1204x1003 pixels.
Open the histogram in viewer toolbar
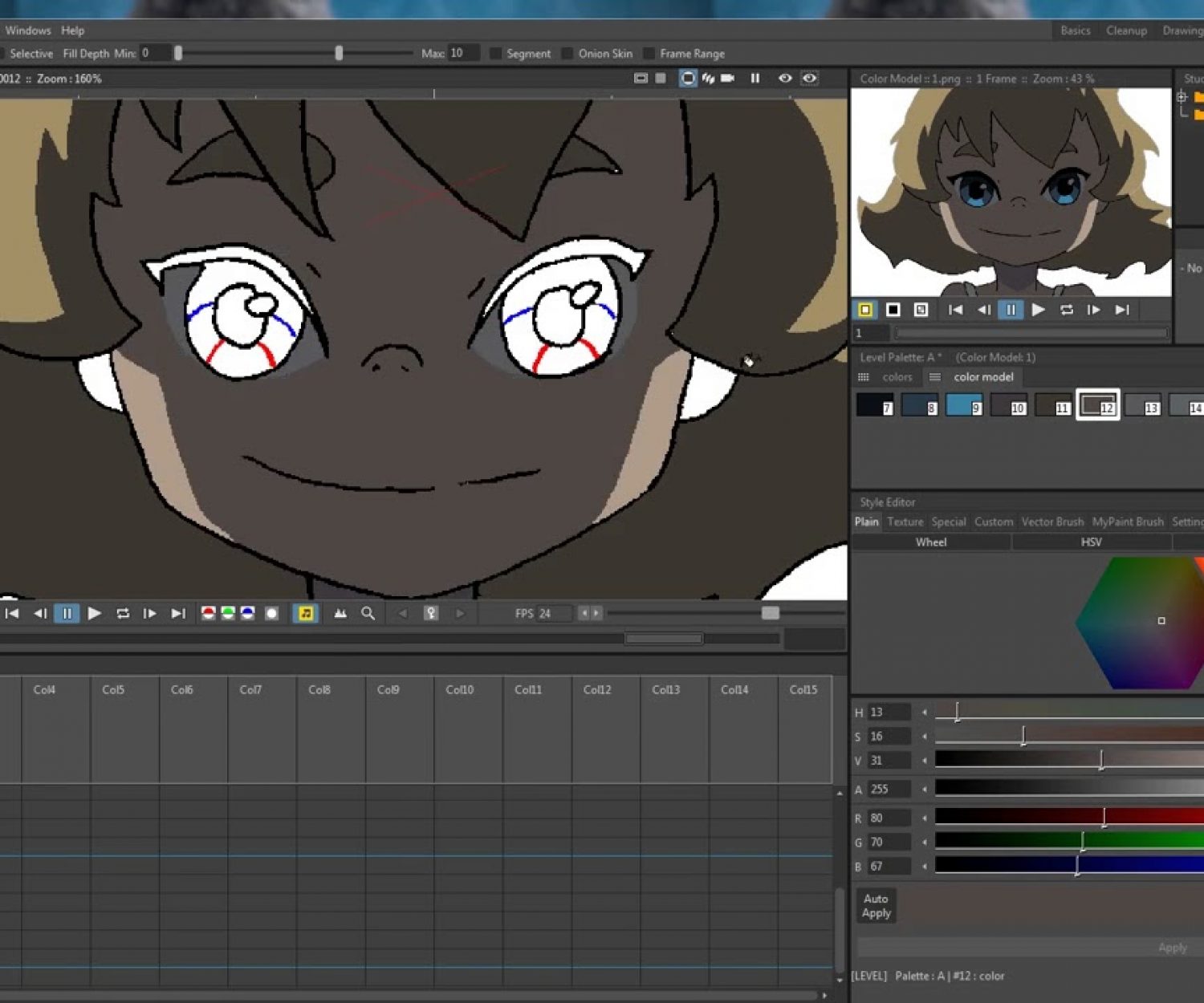tap(340, 614)
